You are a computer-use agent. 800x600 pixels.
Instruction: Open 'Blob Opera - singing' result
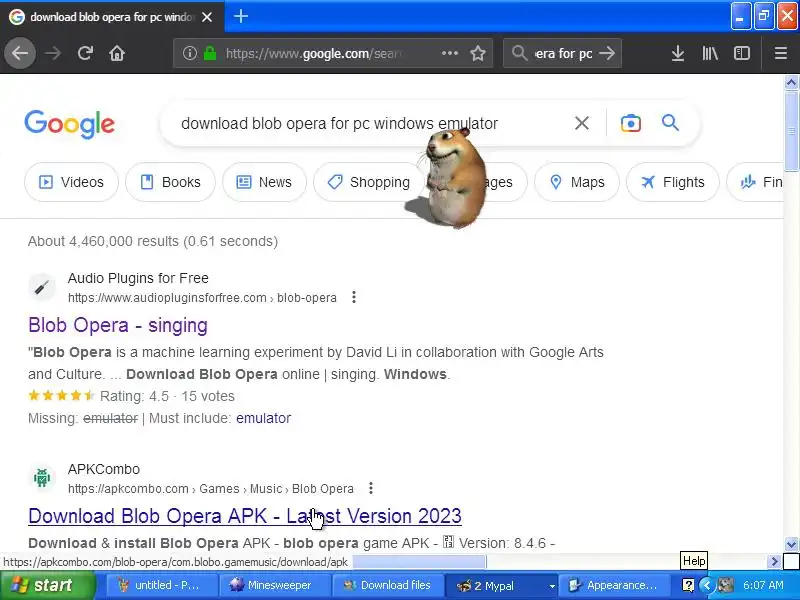[x=118, y=325]
